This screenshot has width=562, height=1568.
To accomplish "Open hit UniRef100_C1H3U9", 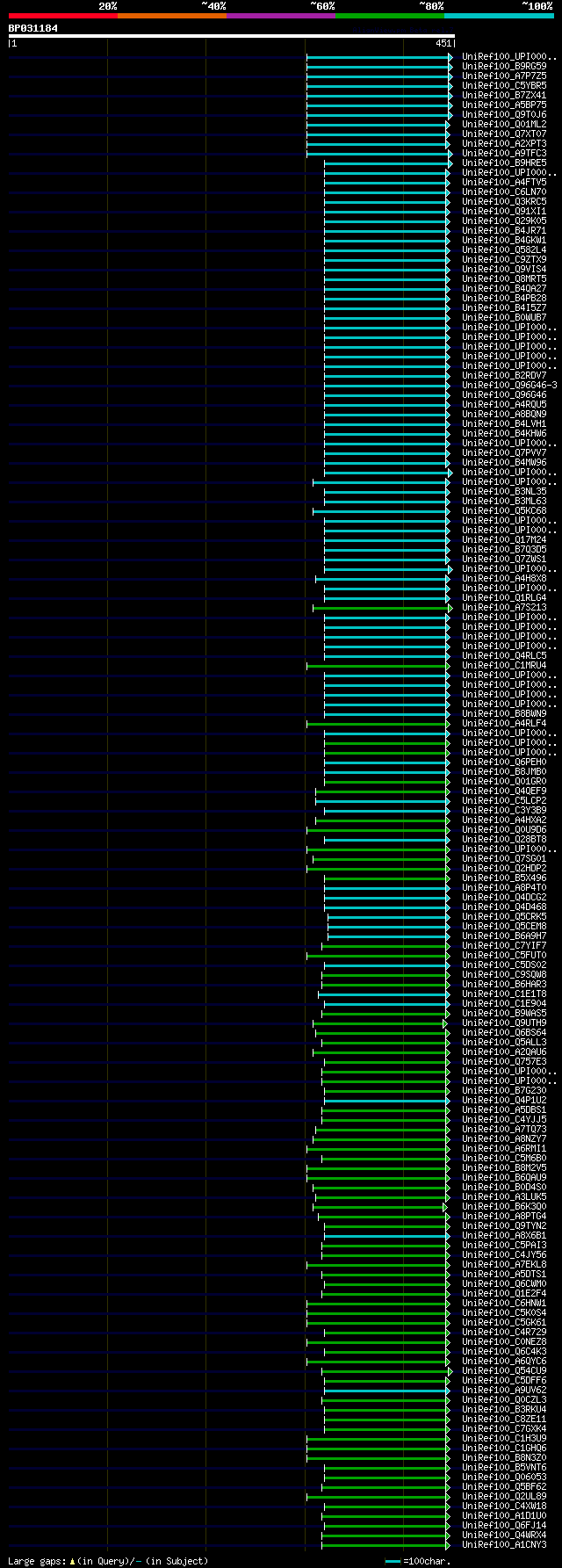I will [x=504, y=1438].
